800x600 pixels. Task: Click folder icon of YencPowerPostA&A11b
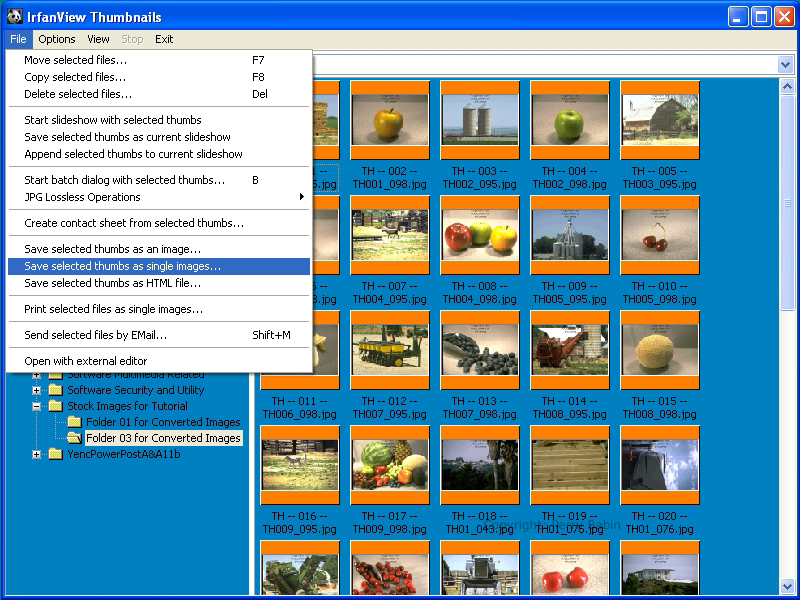coord(56,454)
